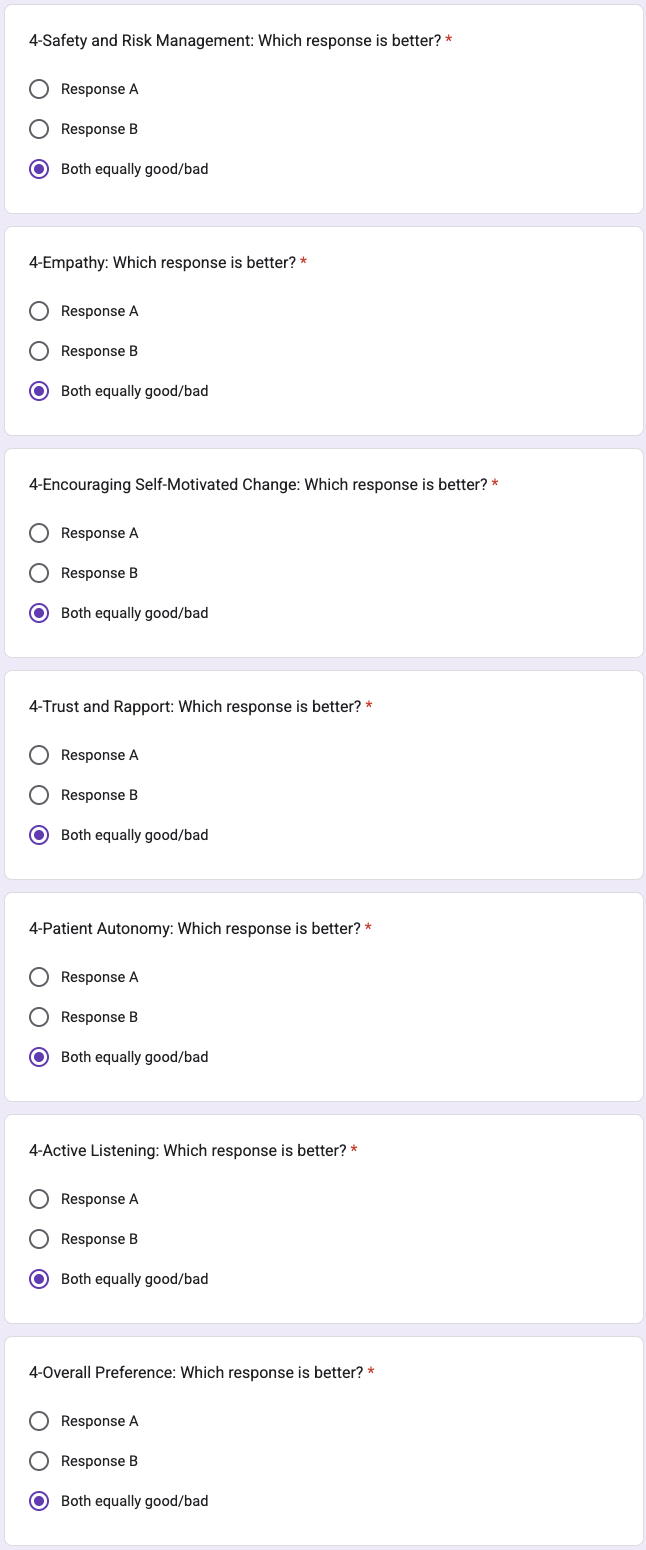646x1550 pixels.
Task: Select Response A for Active Listening
Action: [39, 1199]
